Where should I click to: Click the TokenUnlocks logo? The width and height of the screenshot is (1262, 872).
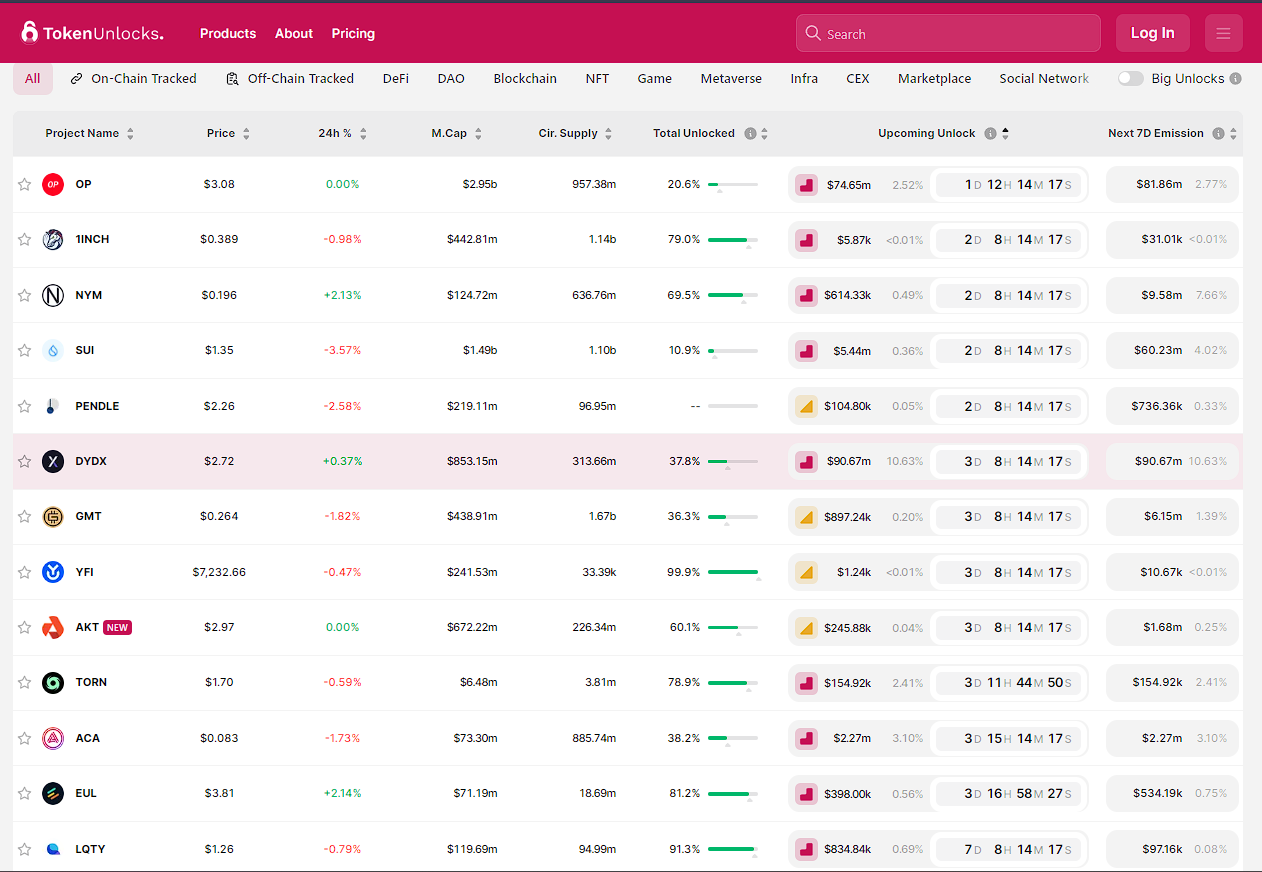click(x=92, y=33)
